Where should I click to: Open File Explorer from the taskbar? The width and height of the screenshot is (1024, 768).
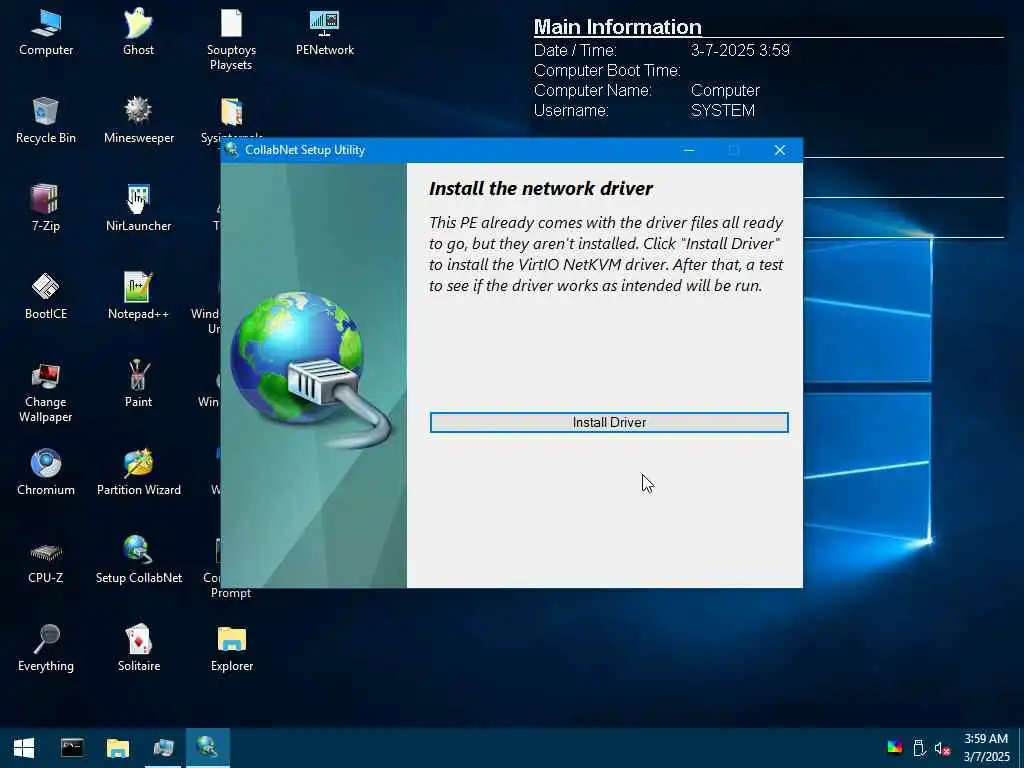(118, 748)
